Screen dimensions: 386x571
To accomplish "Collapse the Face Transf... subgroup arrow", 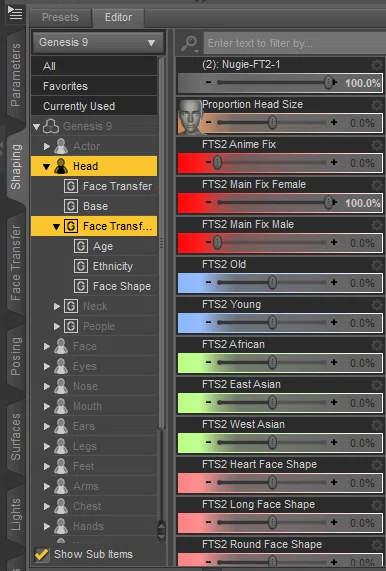I will pos(56,227).
